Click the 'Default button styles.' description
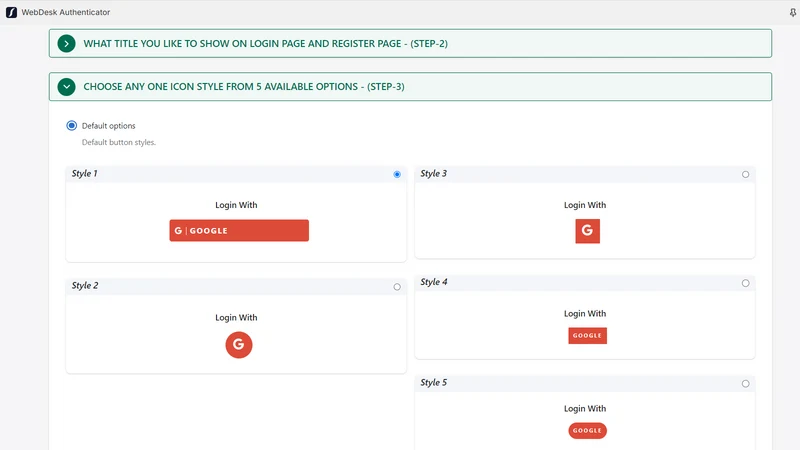The height and width of the screenshot is (450, 800). (x=119, y=142)
